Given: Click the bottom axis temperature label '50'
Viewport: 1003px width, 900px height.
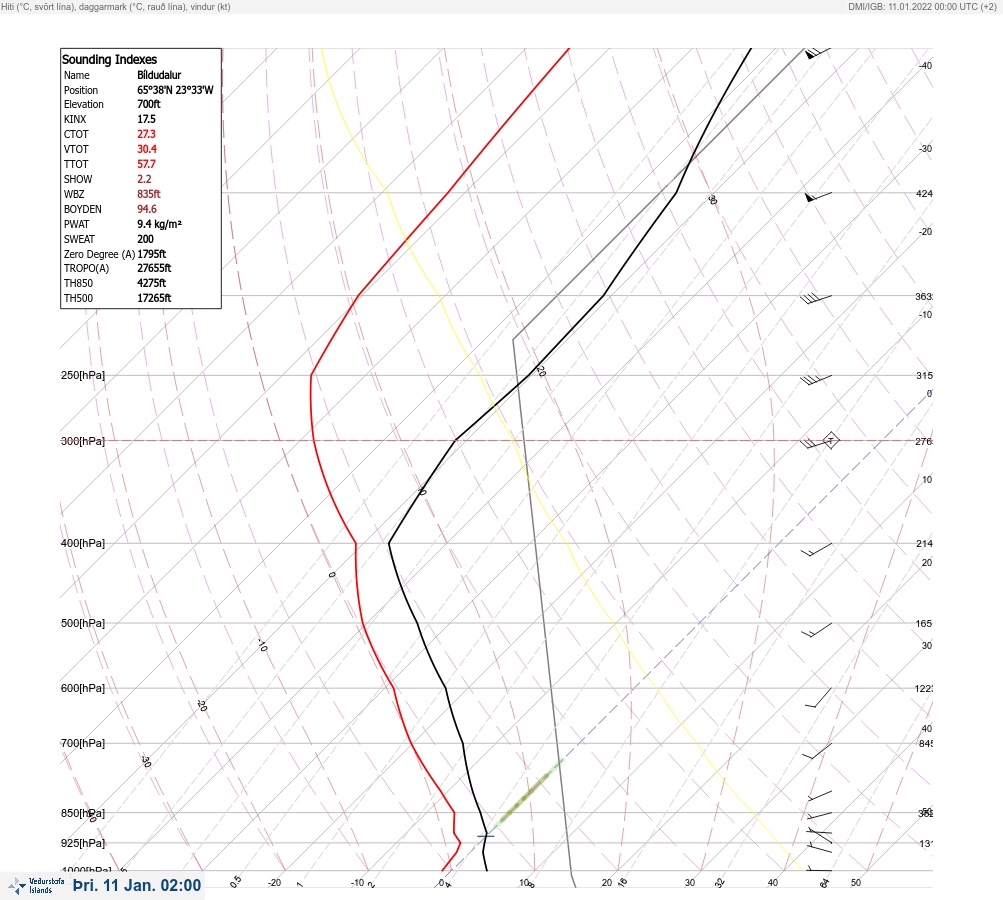Looking at the screenshot, I should [x=856, y=883].
